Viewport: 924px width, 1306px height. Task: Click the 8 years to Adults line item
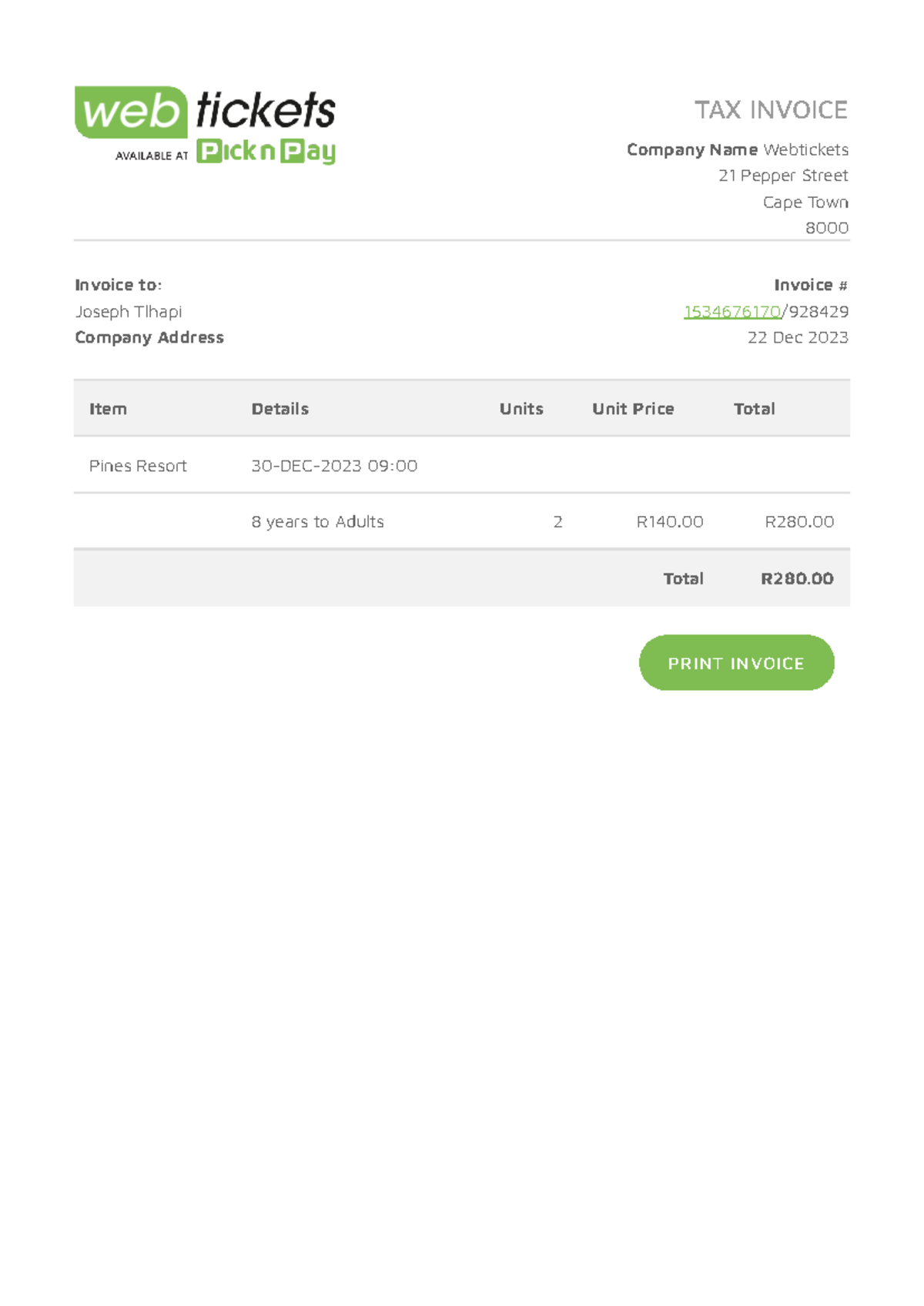(x=317, y=522)
